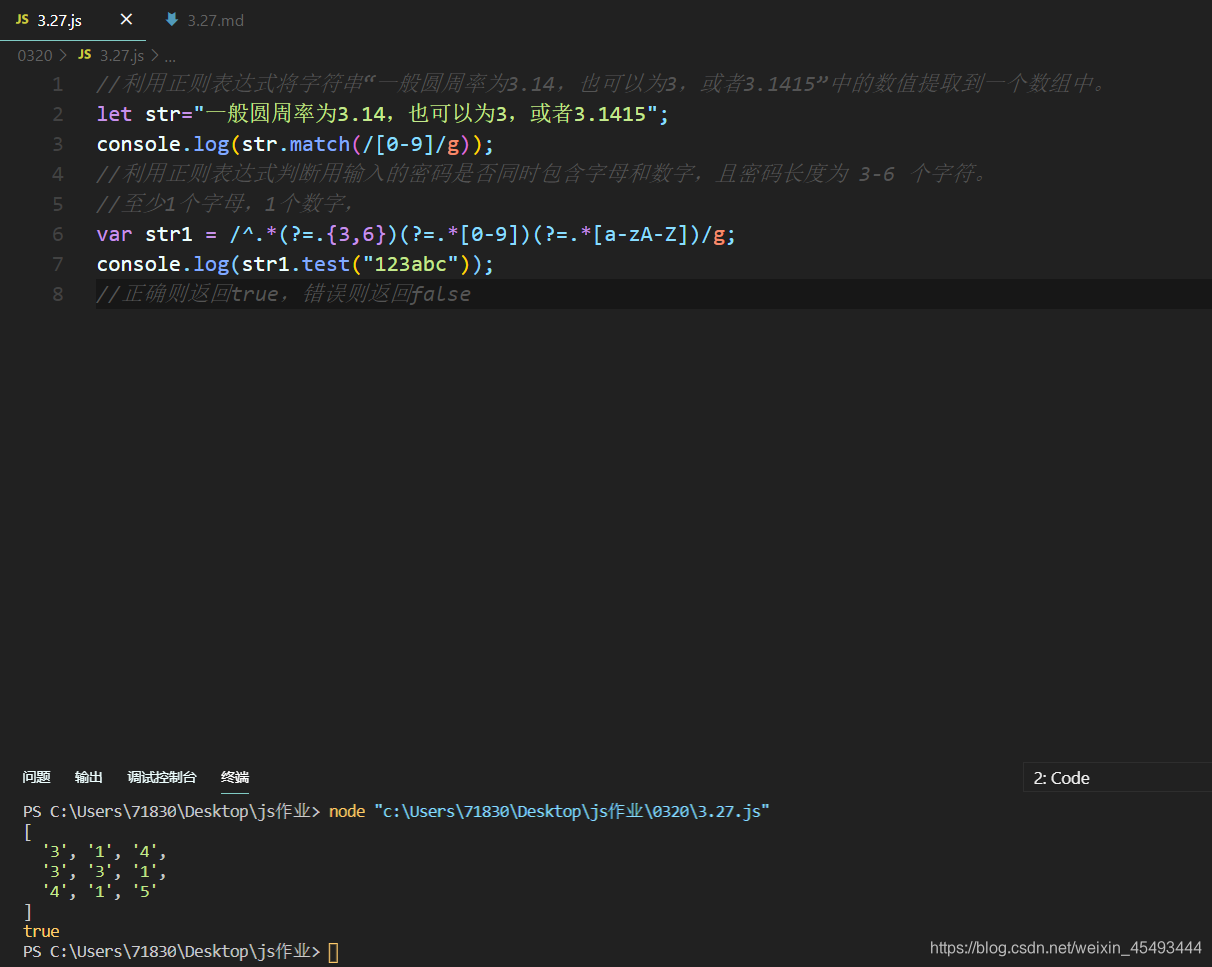Click line number 8 in the gutter

tap(58, 294)
